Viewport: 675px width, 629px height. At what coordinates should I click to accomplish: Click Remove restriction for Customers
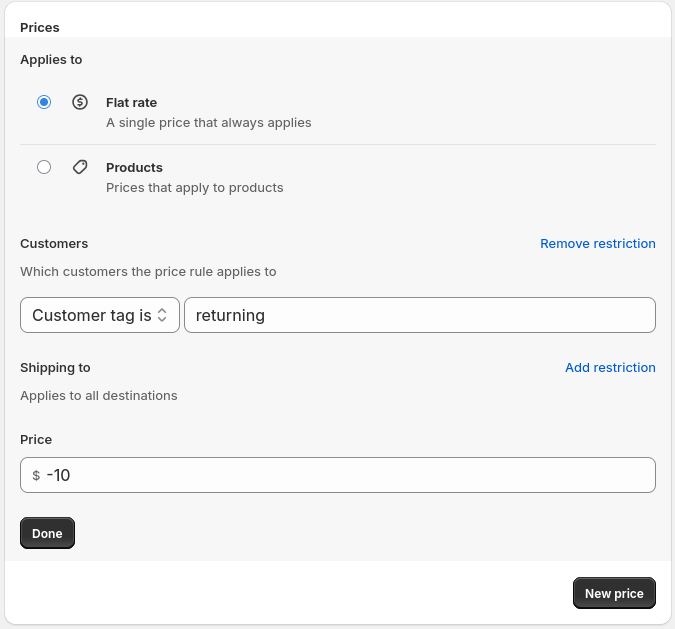597,243
